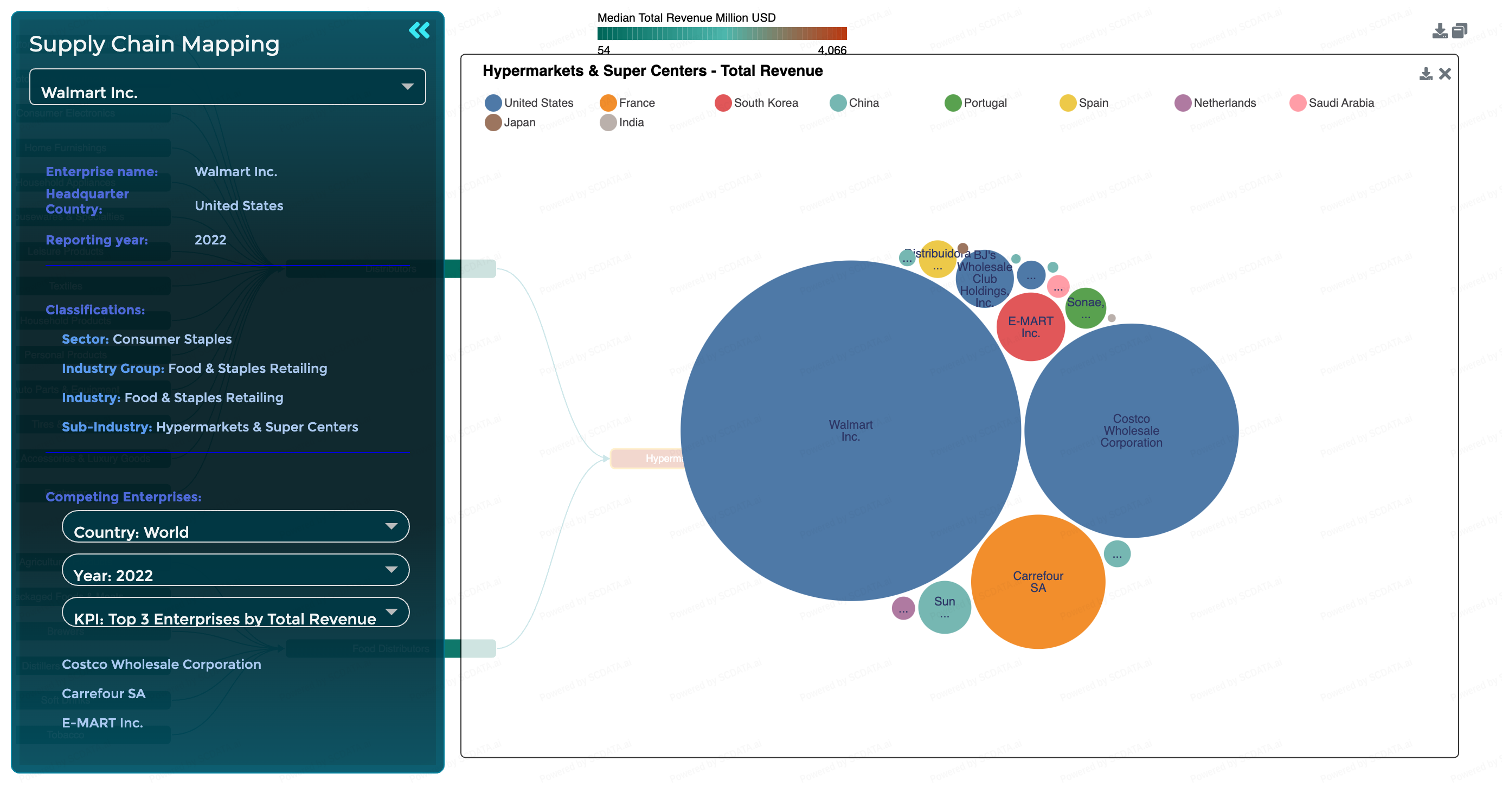The height and width of the screenshot is (812, 1502).
Task: Toggle Saudi Arabia legend marker
Action: 1298,103
